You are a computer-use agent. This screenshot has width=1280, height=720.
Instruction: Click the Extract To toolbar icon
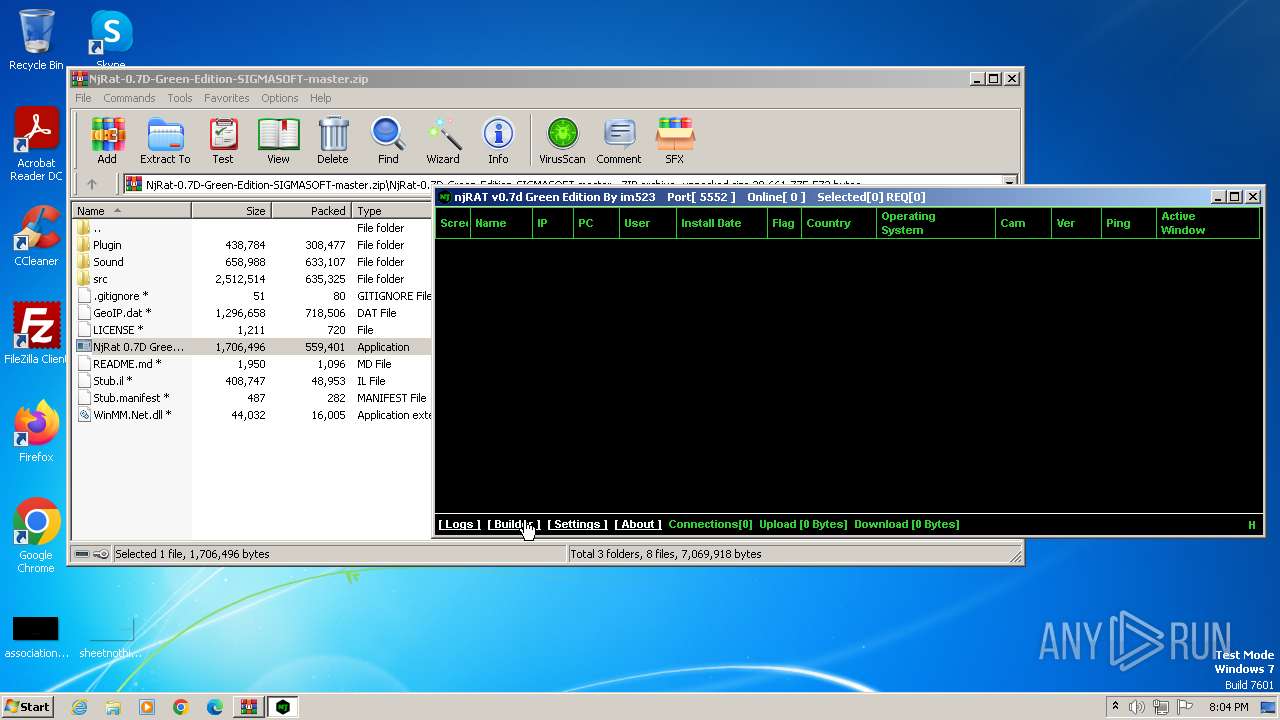[x=165, y=141]
